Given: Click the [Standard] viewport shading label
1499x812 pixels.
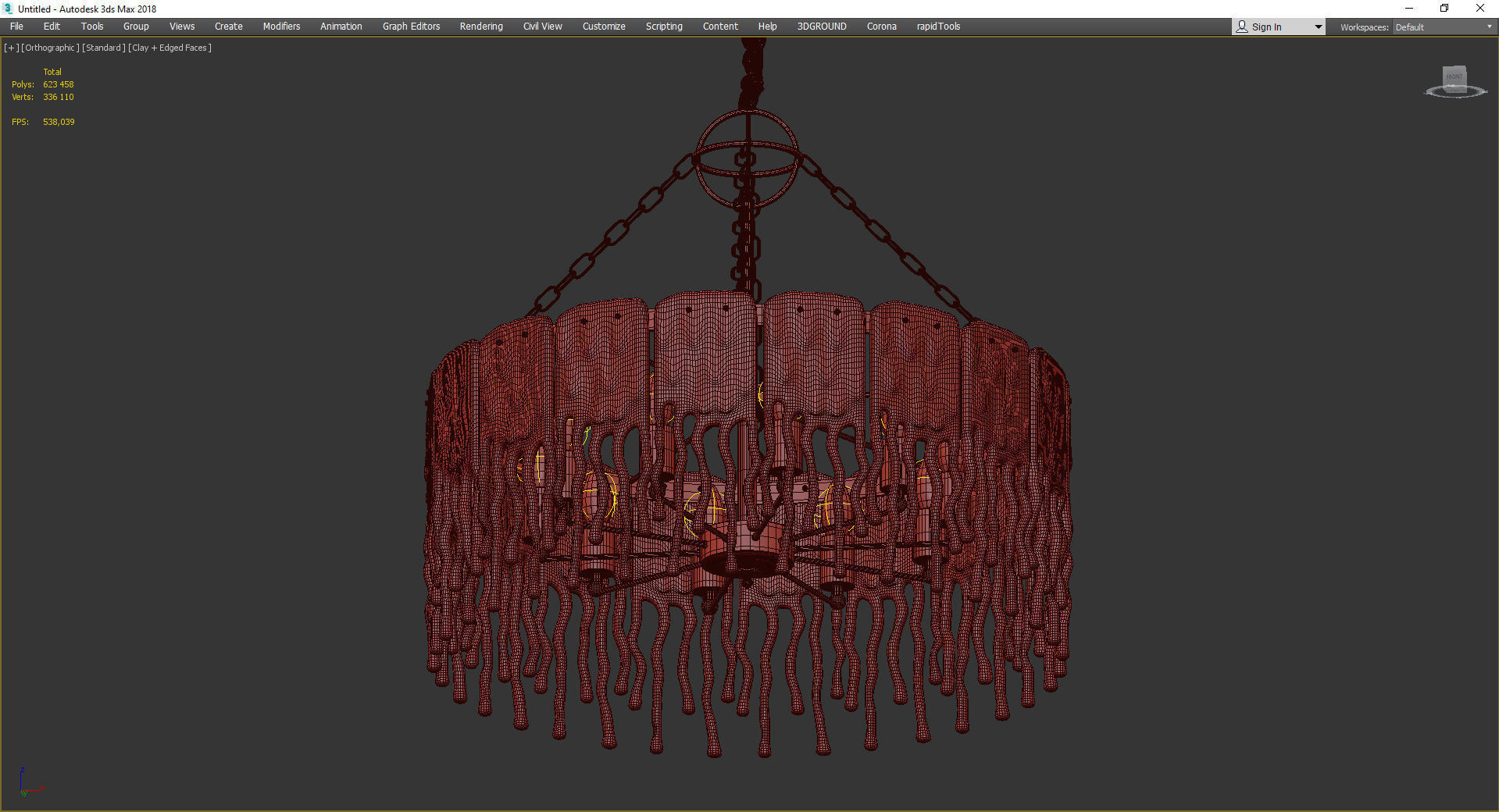Looking at the screenshot, I should pyautogui.click(x=104, y=48).
